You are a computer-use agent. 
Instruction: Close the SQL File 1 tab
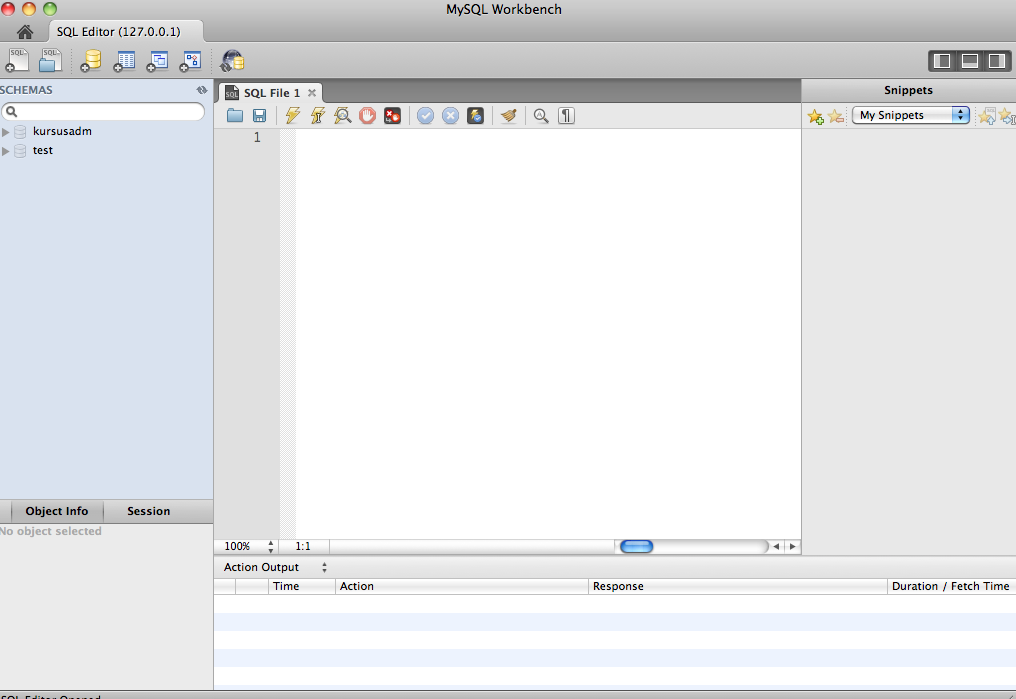[x=312, y=93]
